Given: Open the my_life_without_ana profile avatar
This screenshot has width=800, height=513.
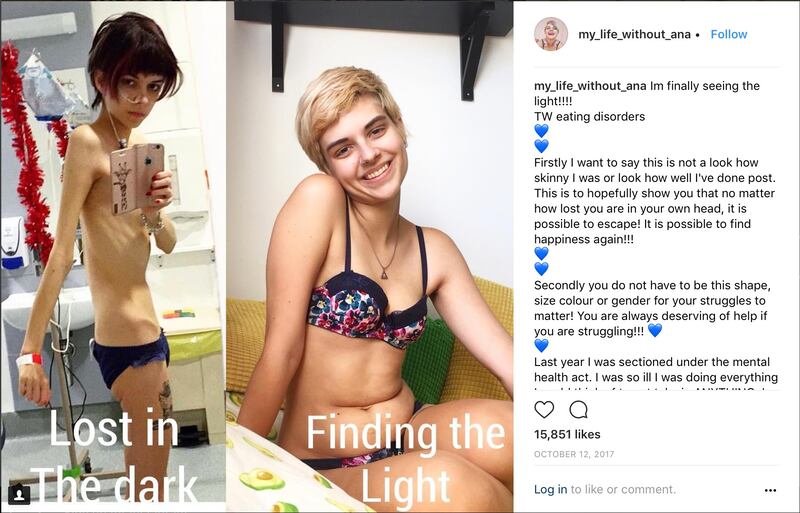Looking at the screenshot, I should pos(551,34).
